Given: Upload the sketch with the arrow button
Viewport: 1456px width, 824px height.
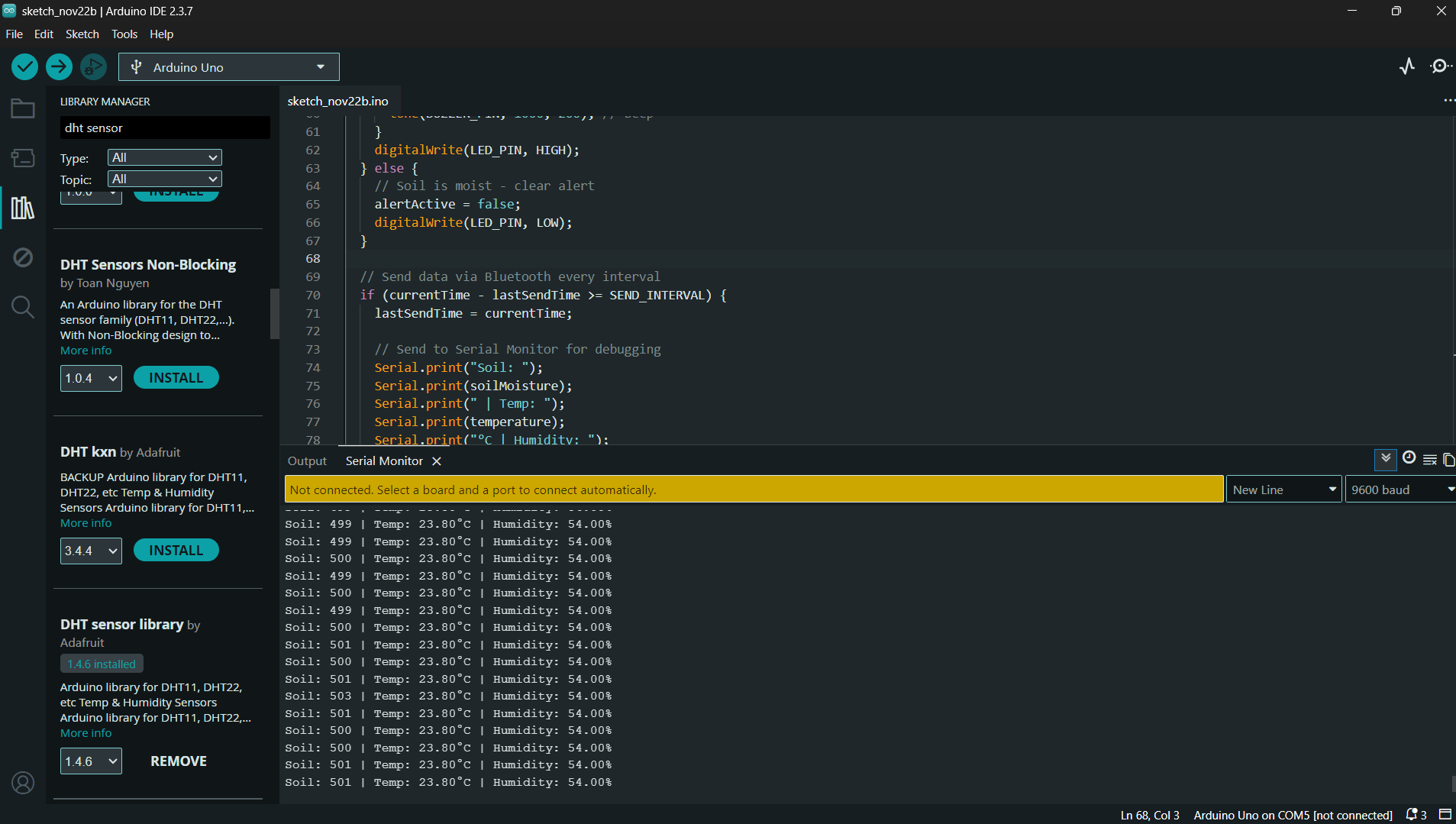Looking at the screenshot, I should tap(59, 67).
